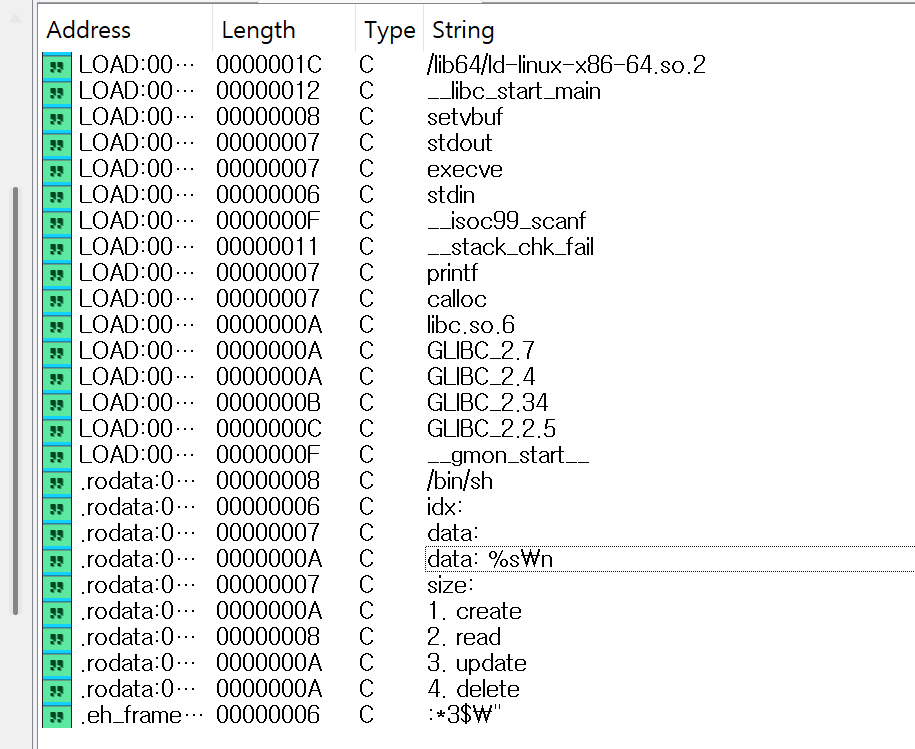Click the string icon beside '1. create' row
915x749 pixels.
57,611
